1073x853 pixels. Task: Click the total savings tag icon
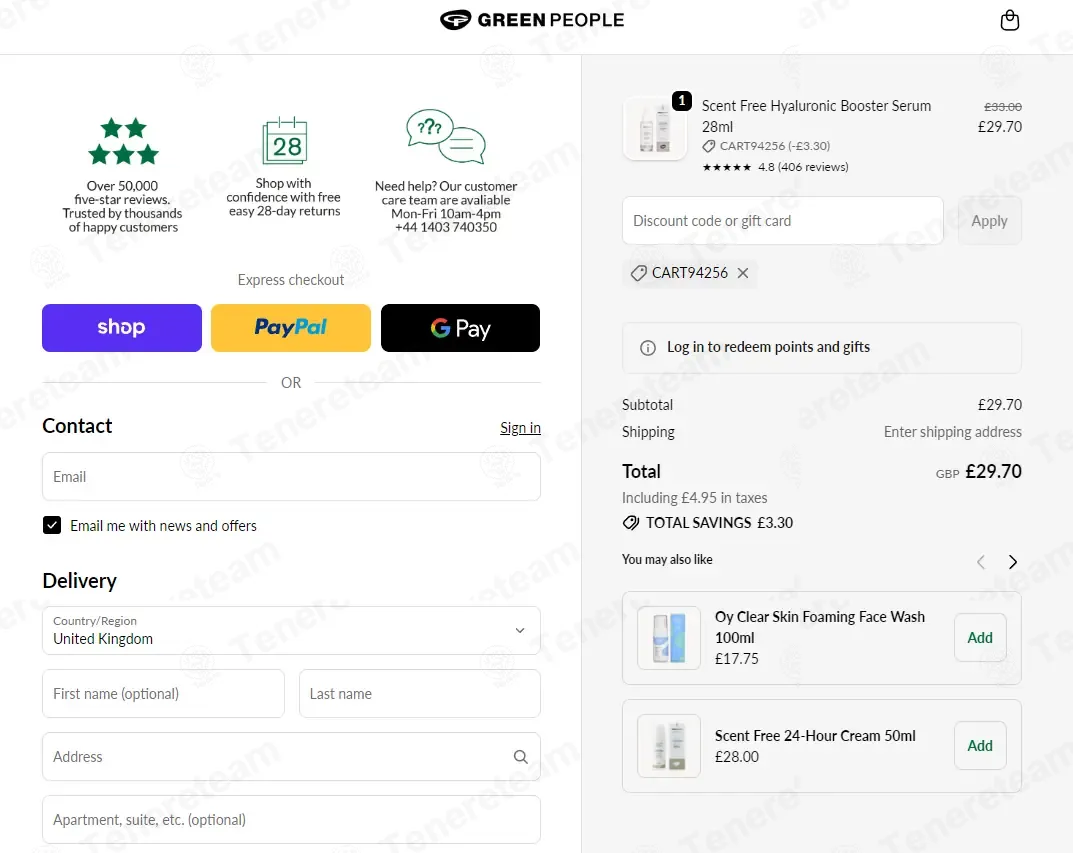point(630,523)
